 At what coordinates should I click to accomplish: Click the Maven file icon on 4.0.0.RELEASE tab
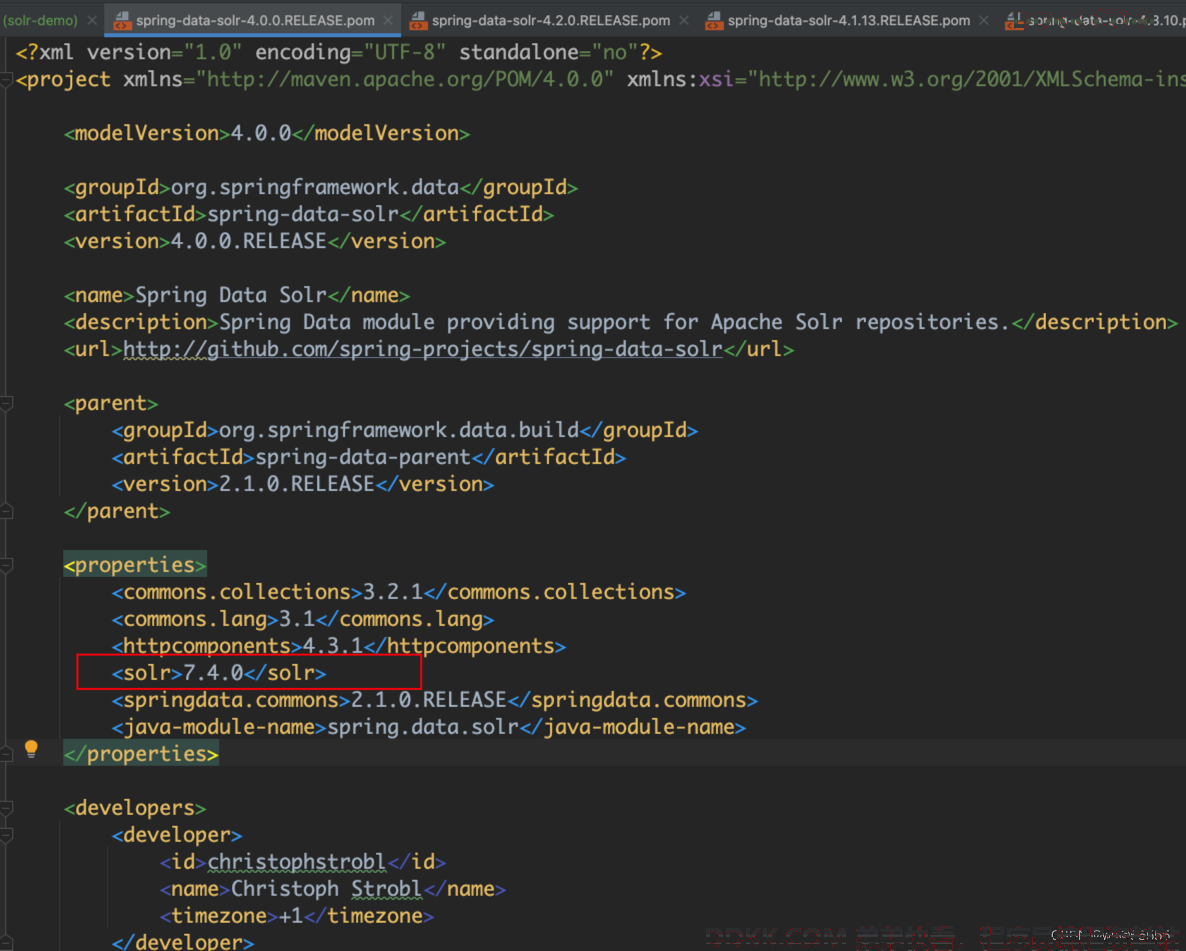point(122,20)
